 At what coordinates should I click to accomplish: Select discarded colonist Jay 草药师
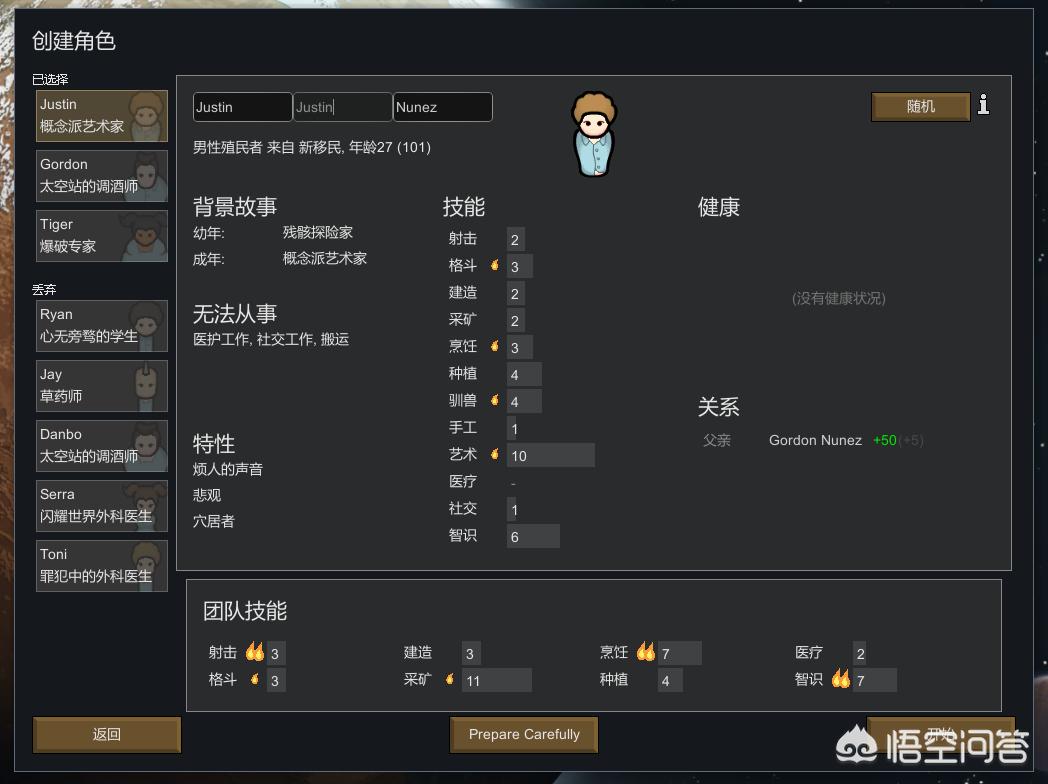102,386
